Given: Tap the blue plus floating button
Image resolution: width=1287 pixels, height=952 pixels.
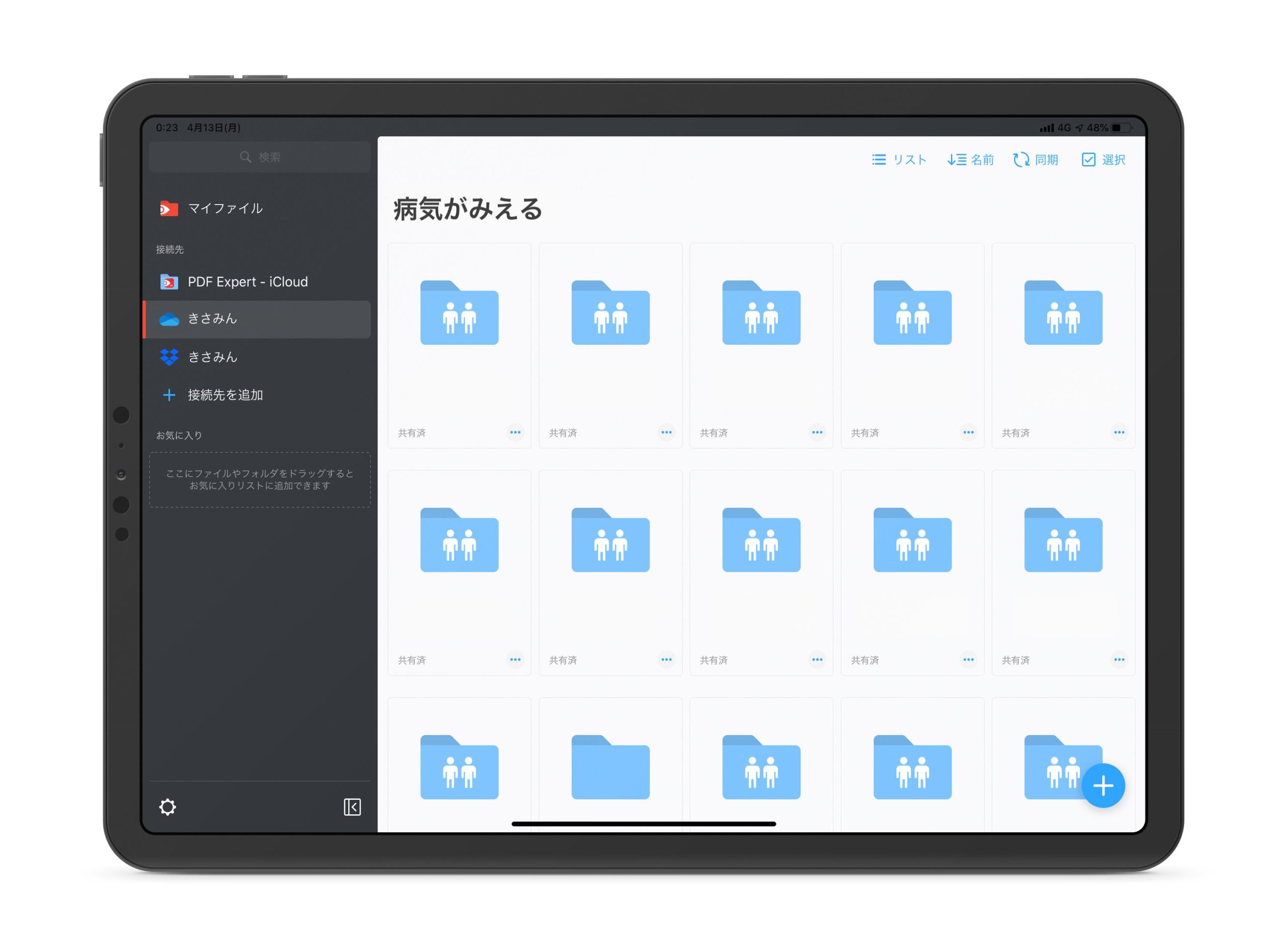Looking at the screenshot, I should [x=1102, y=786].
